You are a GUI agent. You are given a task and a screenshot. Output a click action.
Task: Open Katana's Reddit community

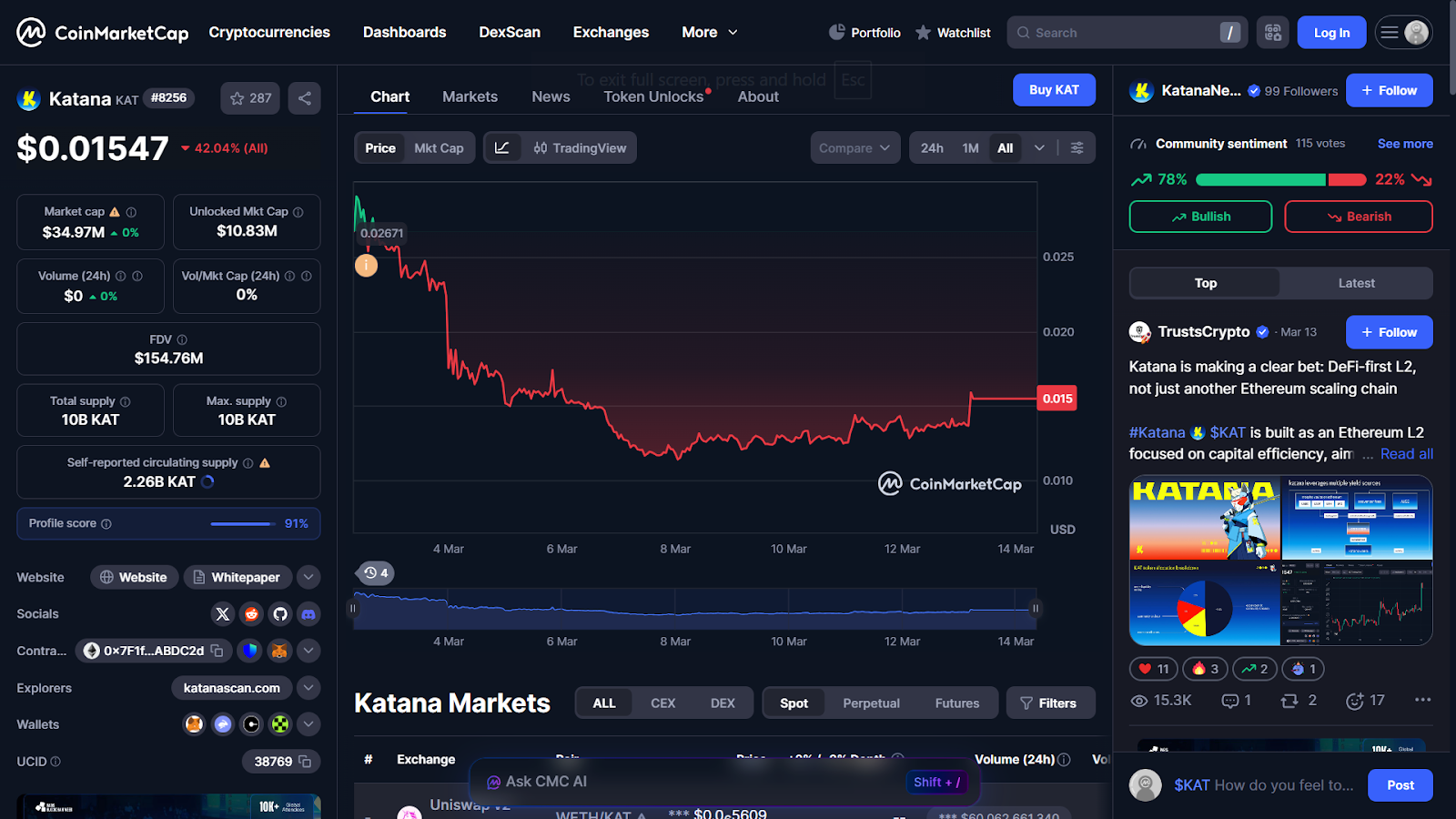(251, 614)
